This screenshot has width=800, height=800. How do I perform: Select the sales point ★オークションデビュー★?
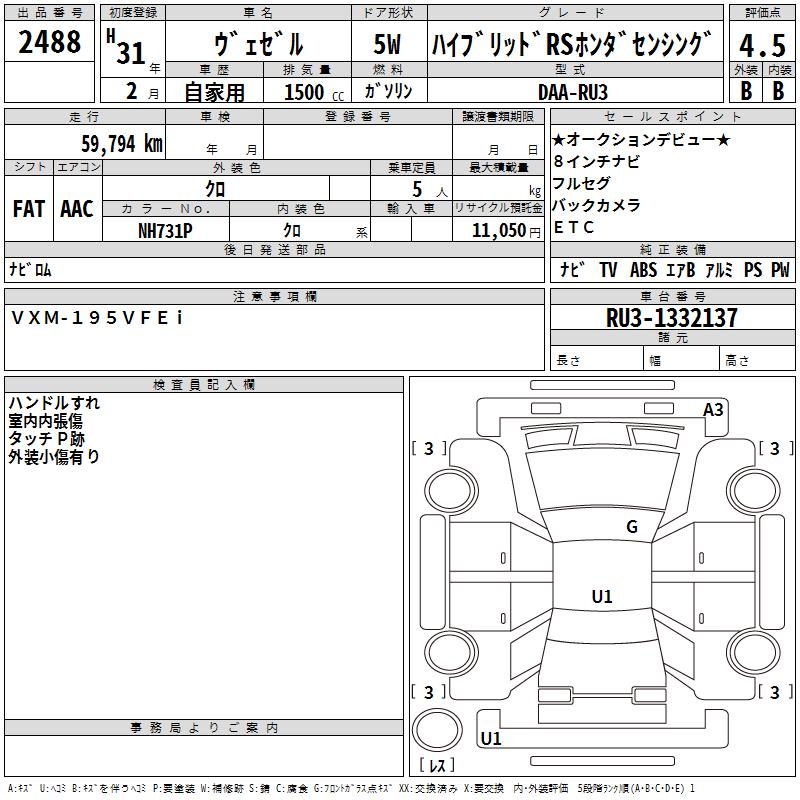coord(641,139)
